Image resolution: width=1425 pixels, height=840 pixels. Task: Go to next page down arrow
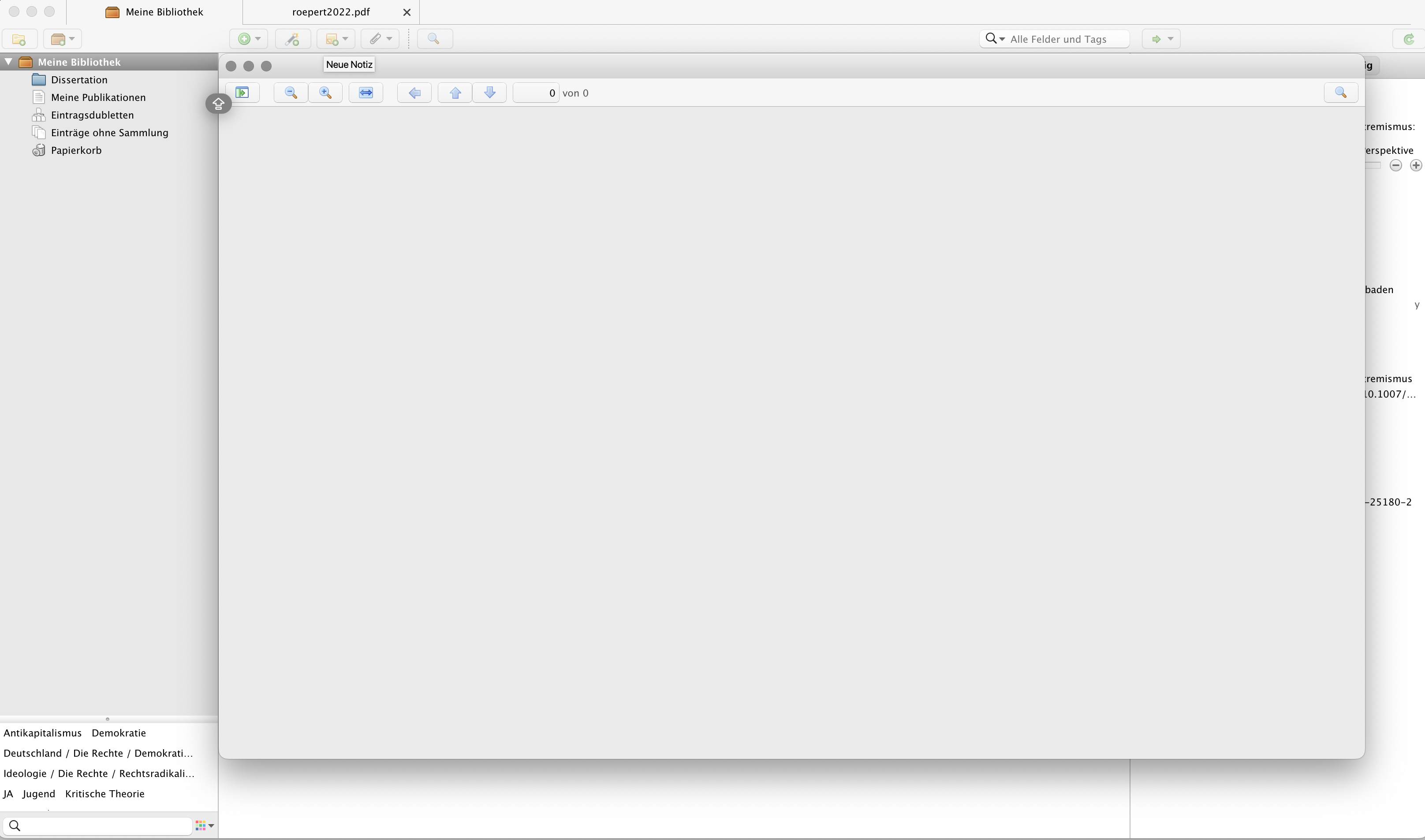coord(490,93)
